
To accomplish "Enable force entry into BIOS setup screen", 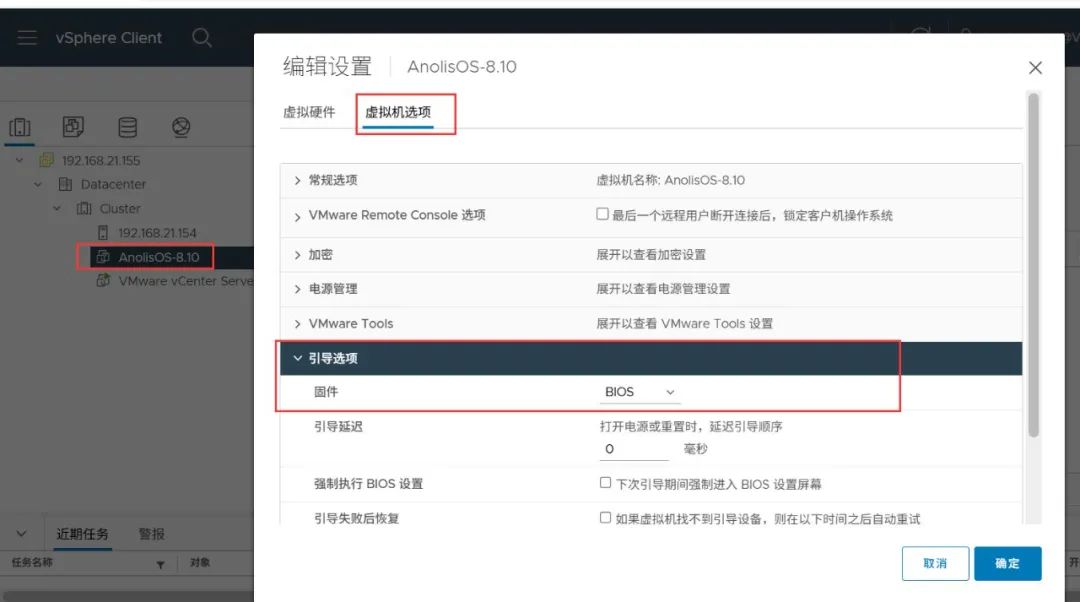I will 605,483.
